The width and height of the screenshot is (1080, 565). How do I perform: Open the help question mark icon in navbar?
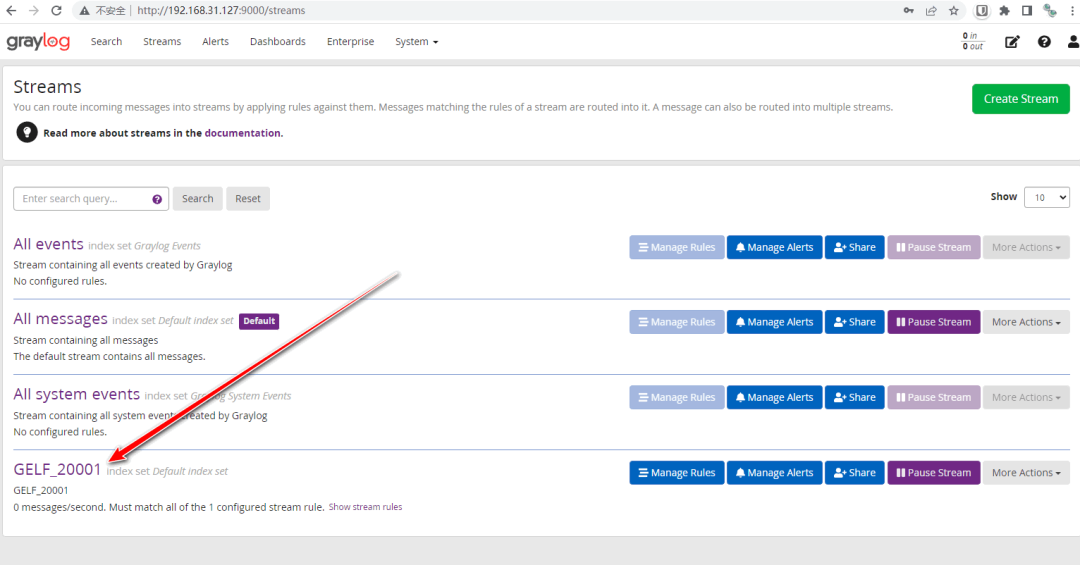coord(1044,42)
